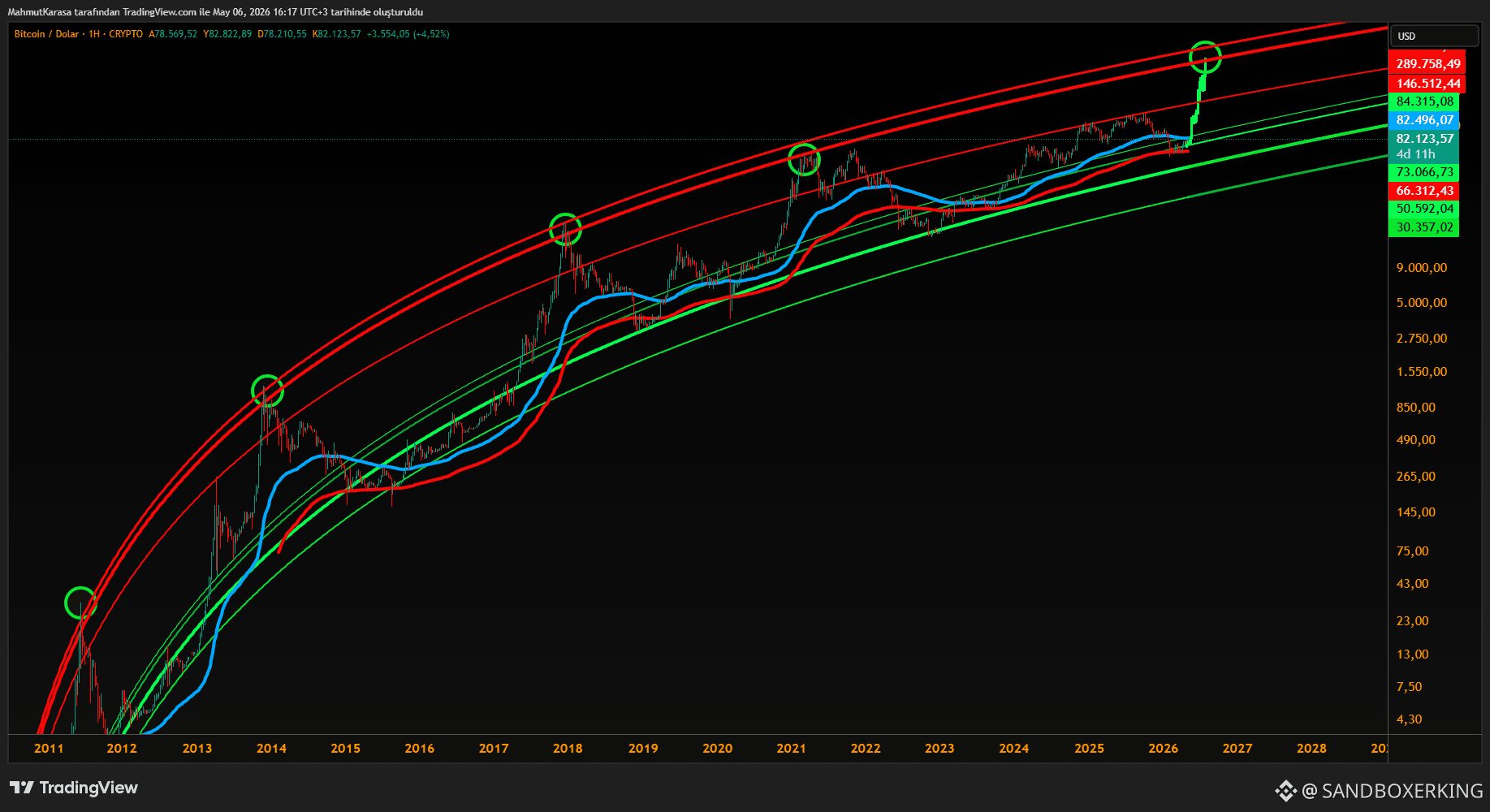1490x812 pixels.
Task: Select the 2020 year on the time axis
Action: pyautogui.click(x=717, y=749)
